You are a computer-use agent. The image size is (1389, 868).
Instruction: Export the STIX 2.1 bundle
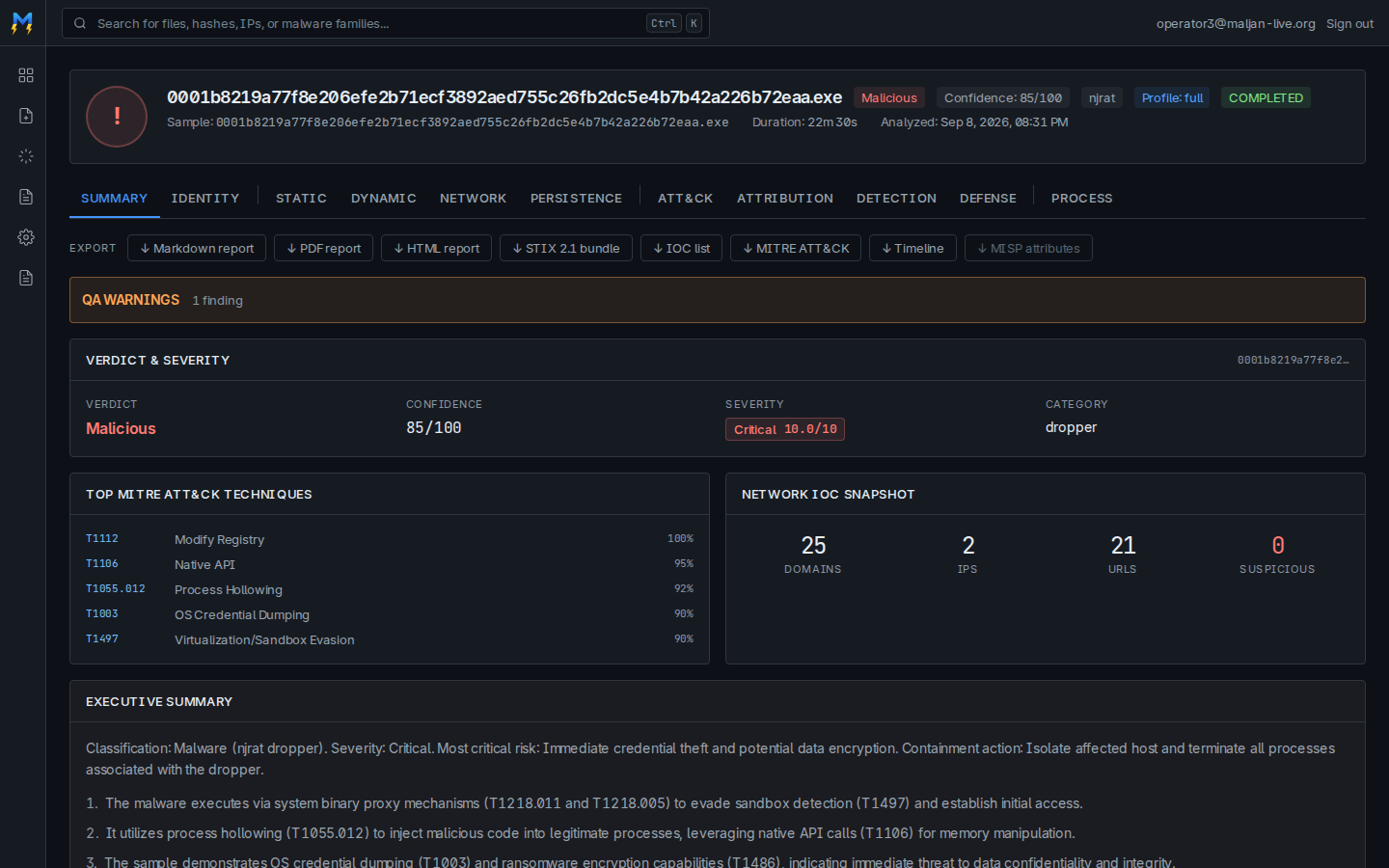click(566, 248)
